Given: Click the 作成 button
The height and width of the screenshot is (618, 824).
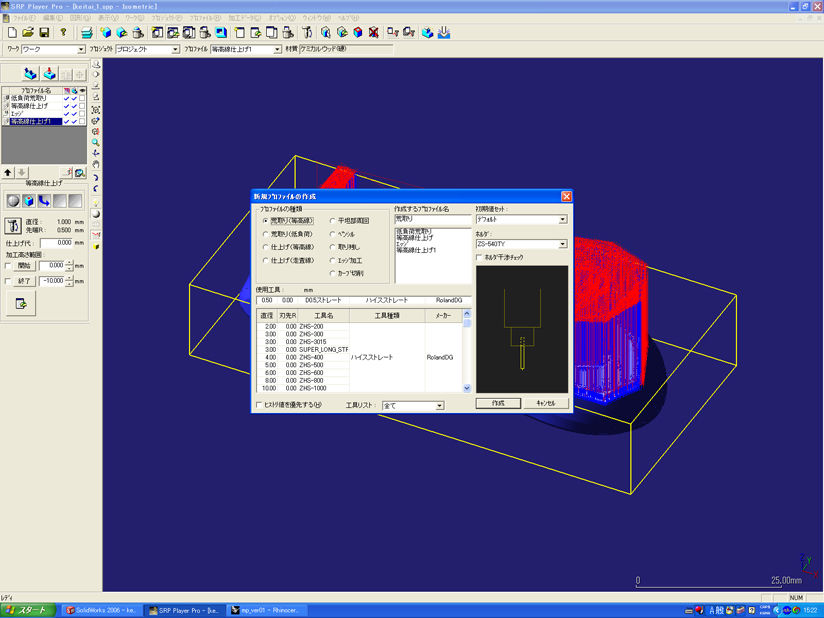Looking at the screenshot, I should point(498,403).
